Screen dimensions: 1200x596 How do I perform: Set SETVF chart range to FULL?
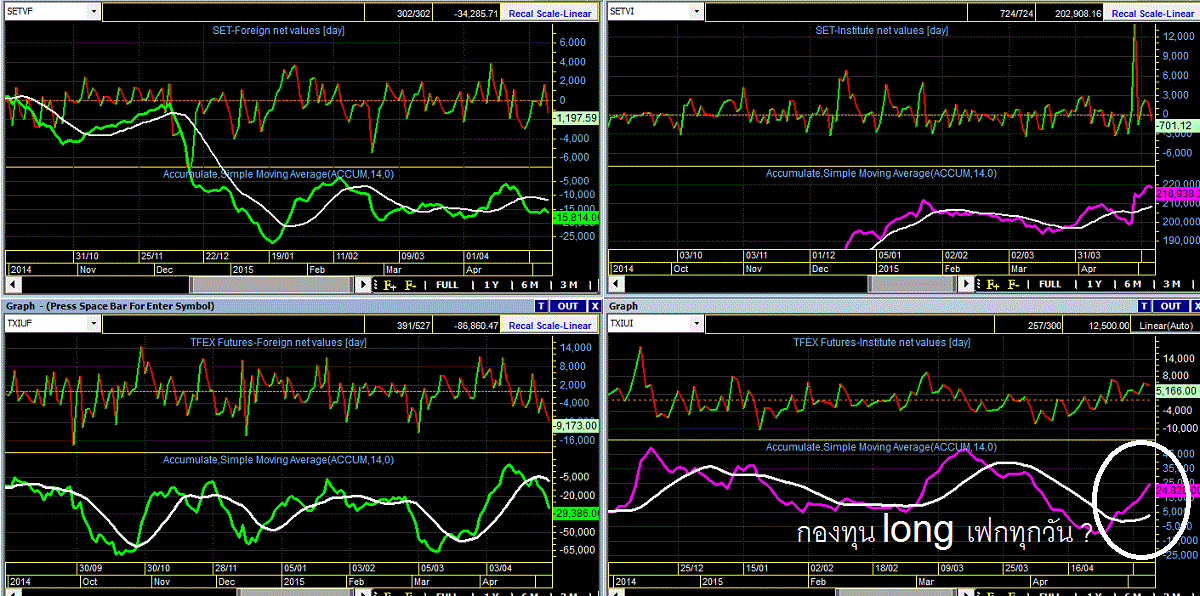(x=447, y=284)
